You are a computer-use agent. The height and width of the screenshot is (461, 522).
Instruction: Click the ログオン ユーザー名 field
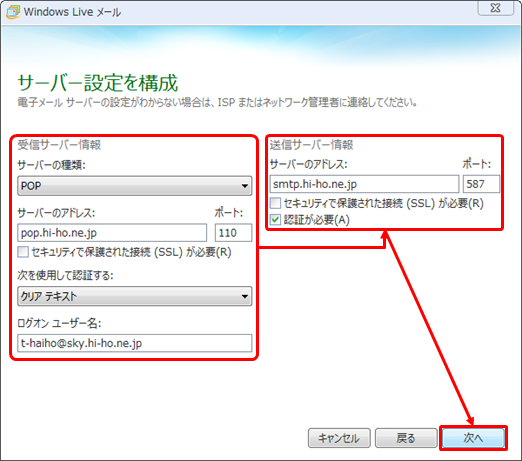(x=135, y=343)
